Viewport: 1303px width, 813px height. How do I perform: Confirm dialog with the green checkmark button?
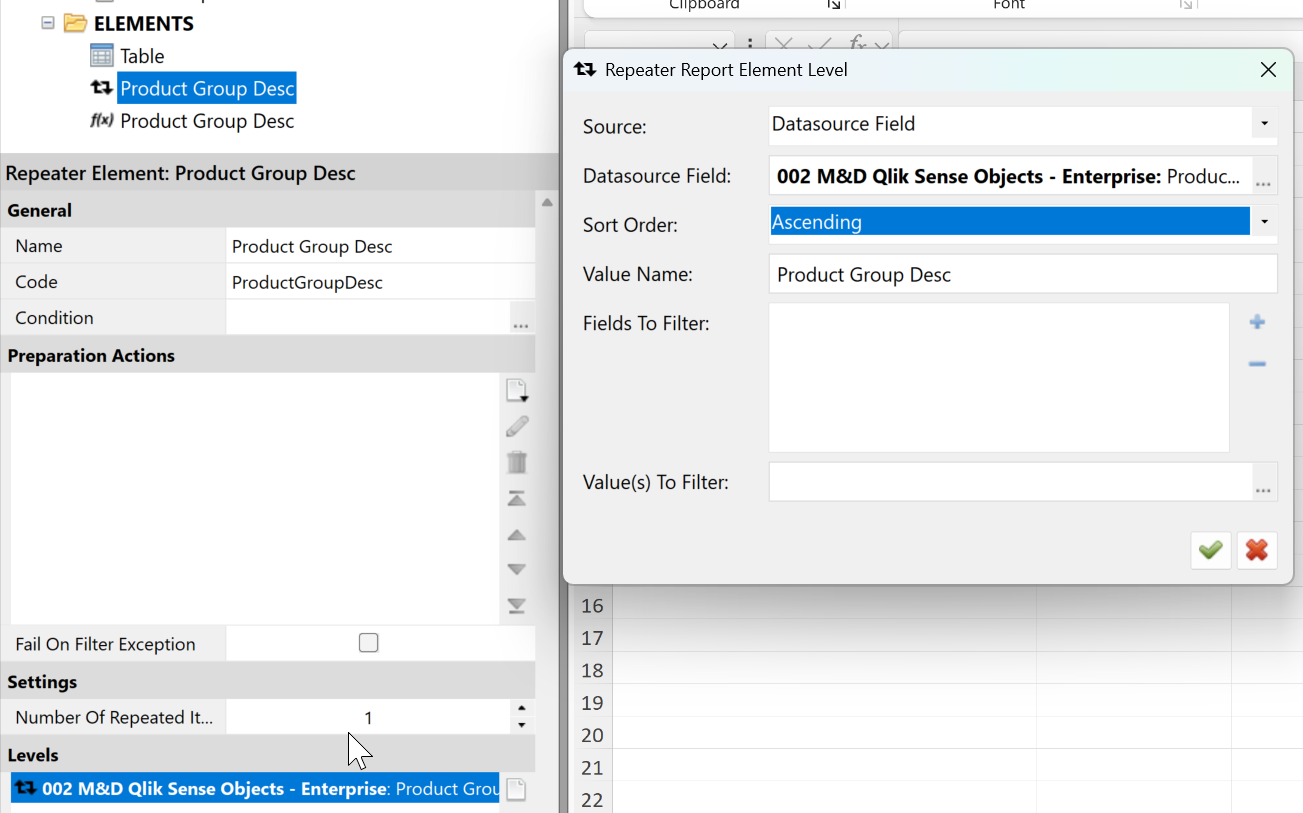(1210, 550)
